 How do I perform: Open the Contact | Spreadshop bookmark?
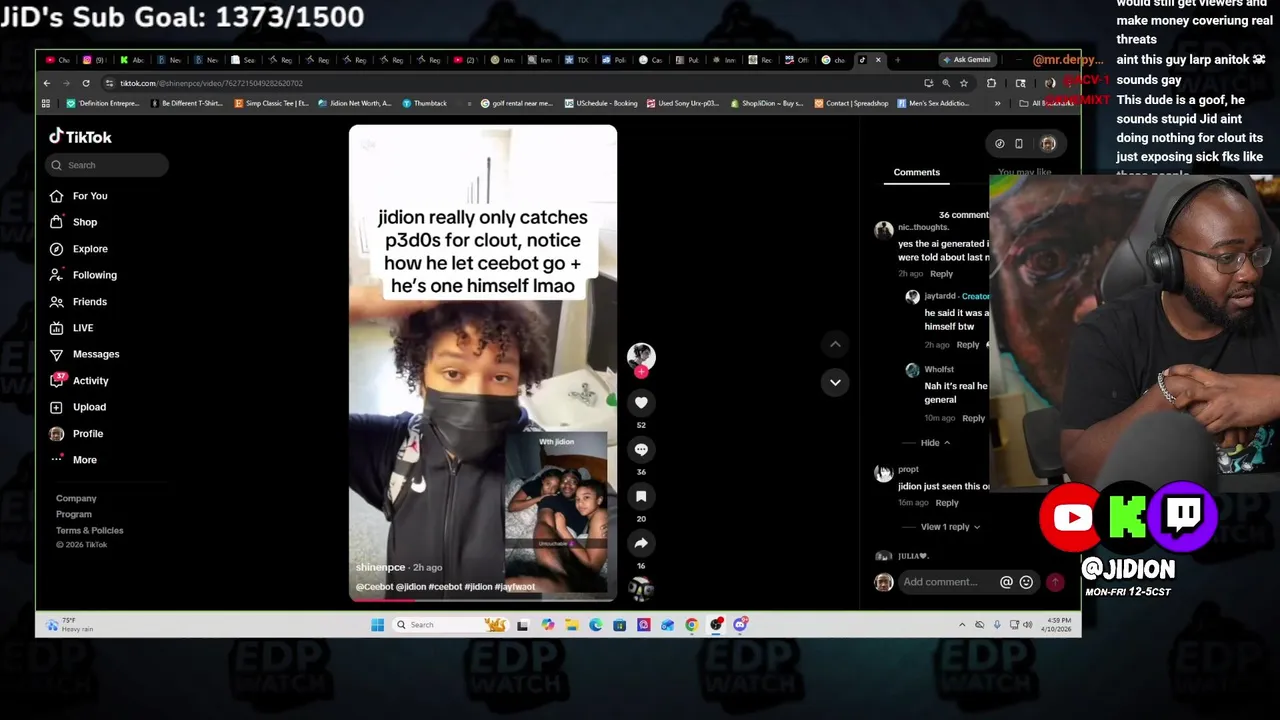tap(851, 103)
